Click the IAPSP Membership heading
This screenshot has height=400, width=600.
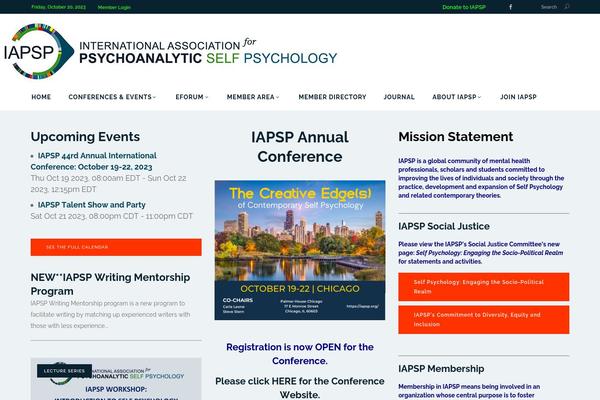click(x=441, y=369)
